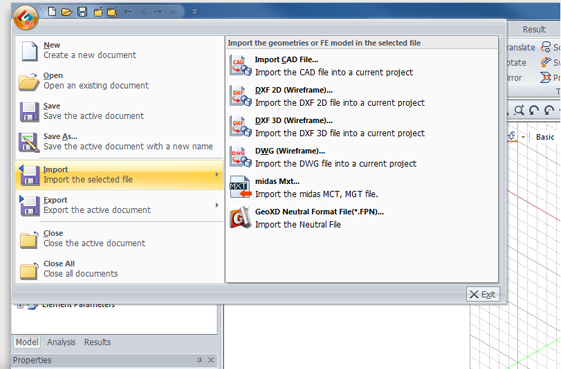Close the Properties panel
Screen dimensions: 561x369
pyautogui.click(x=211, y=360)
